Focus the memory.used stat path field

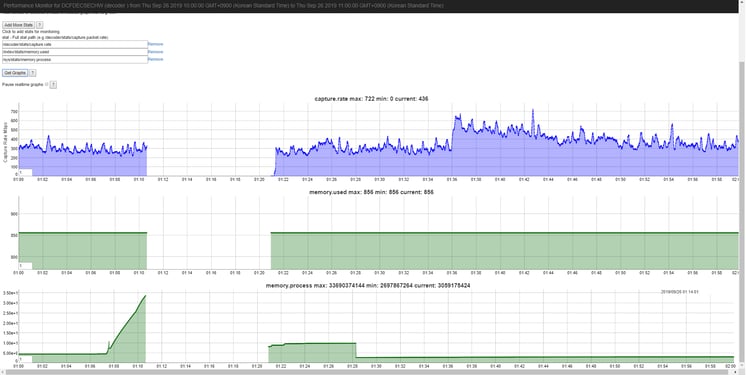tap(75, 52)
